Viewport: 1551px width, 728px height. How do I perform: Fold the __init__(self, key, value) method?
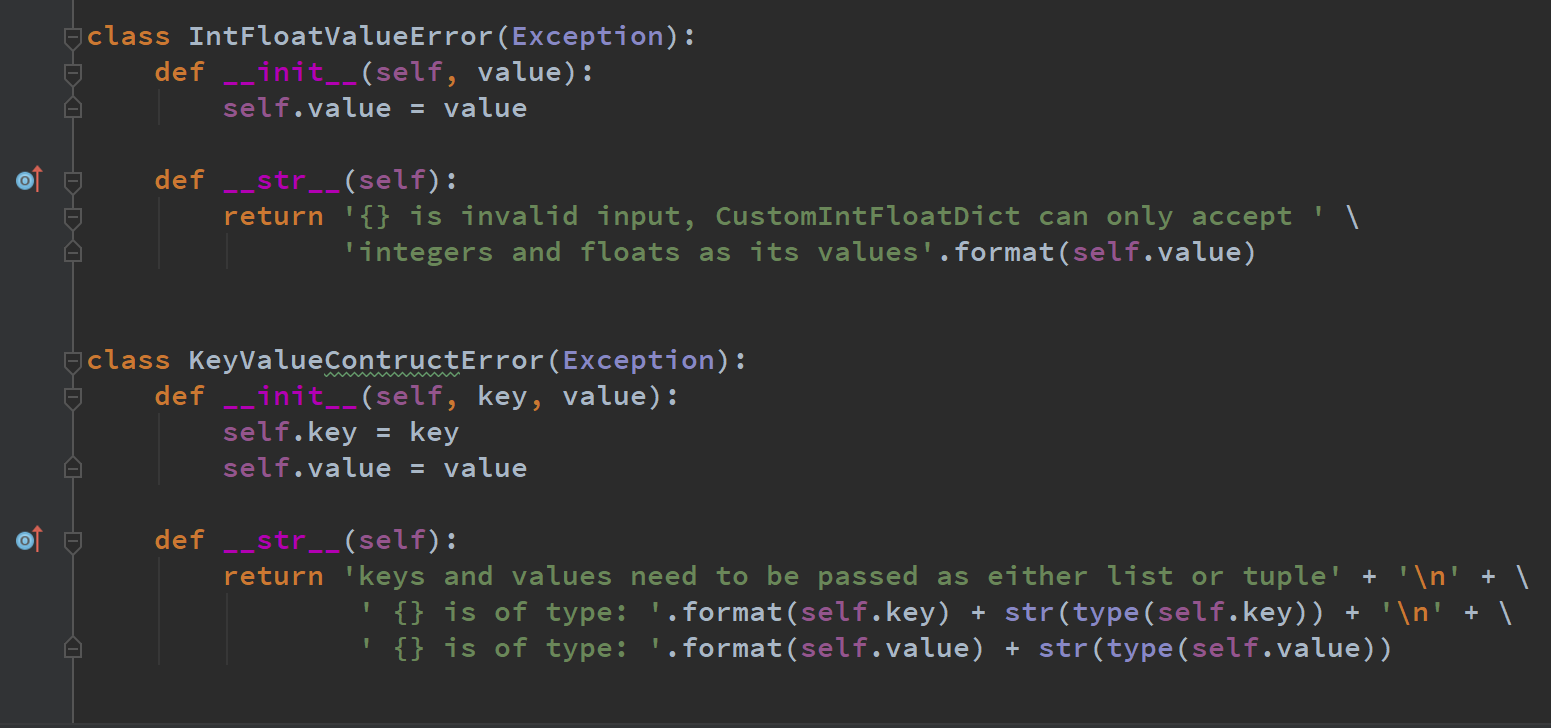72,397
